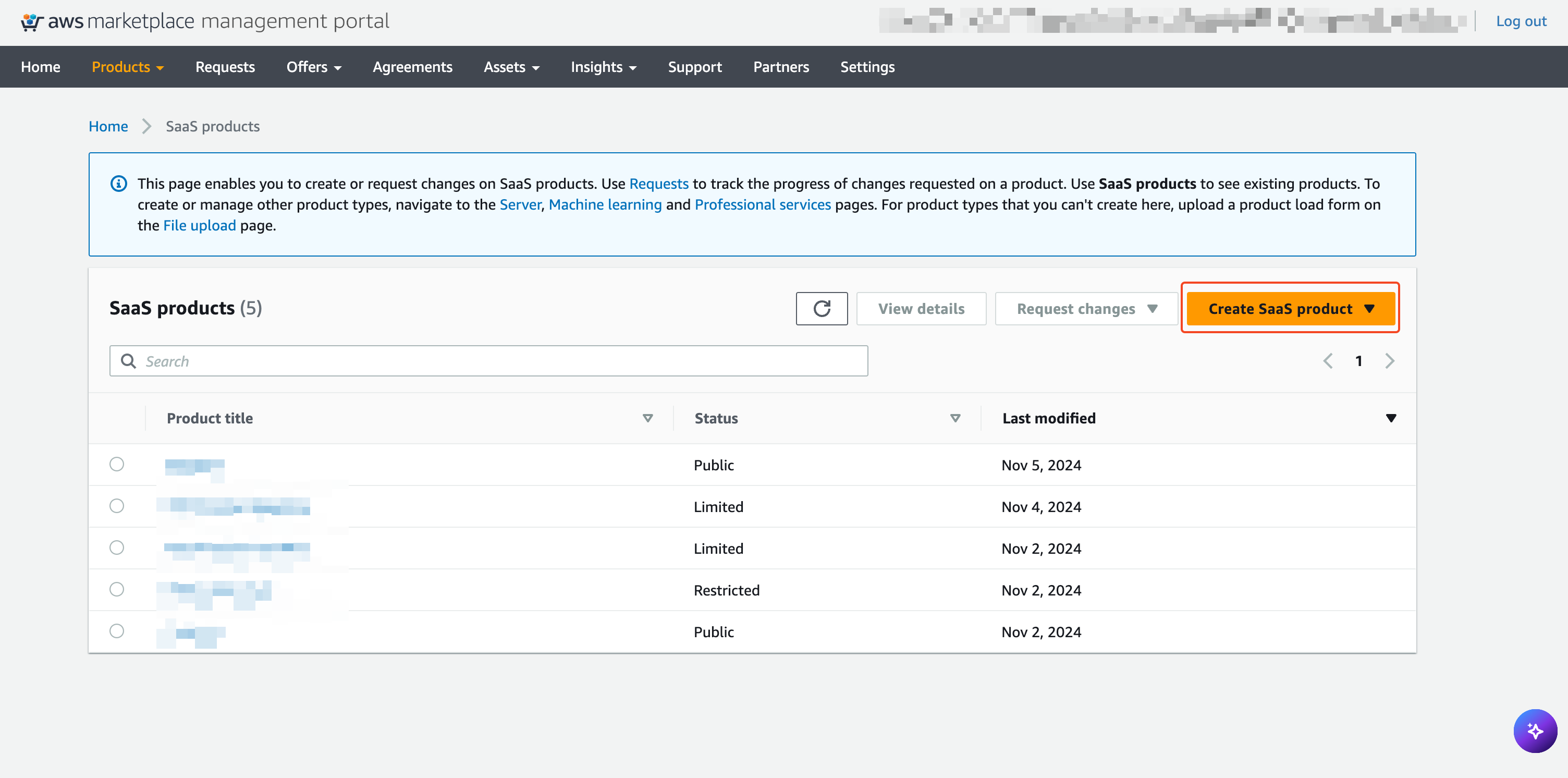Image resolution: width=1568 pixels, height=778 pixels.
Task: Expand the Offers menu
Action: pos(314,67)
